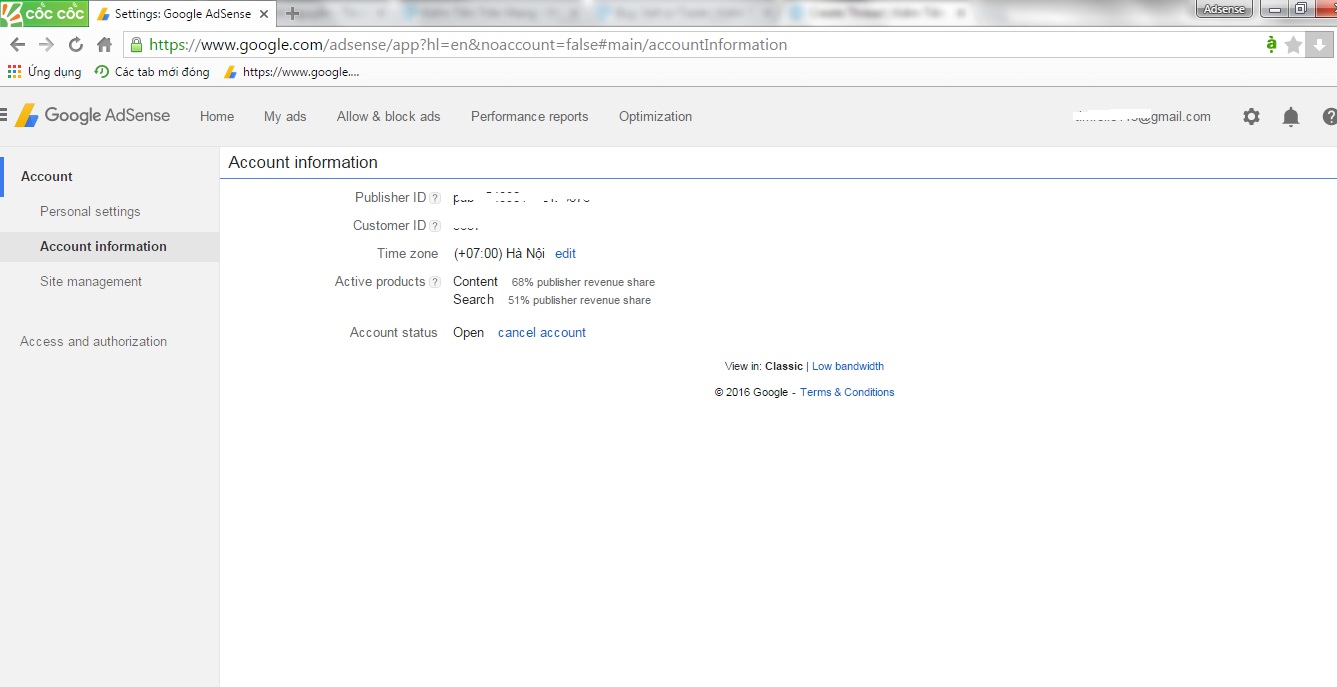Screen dimensions: 1337x687
Task: Select Account in sidebar
Action: click(47, 177)
